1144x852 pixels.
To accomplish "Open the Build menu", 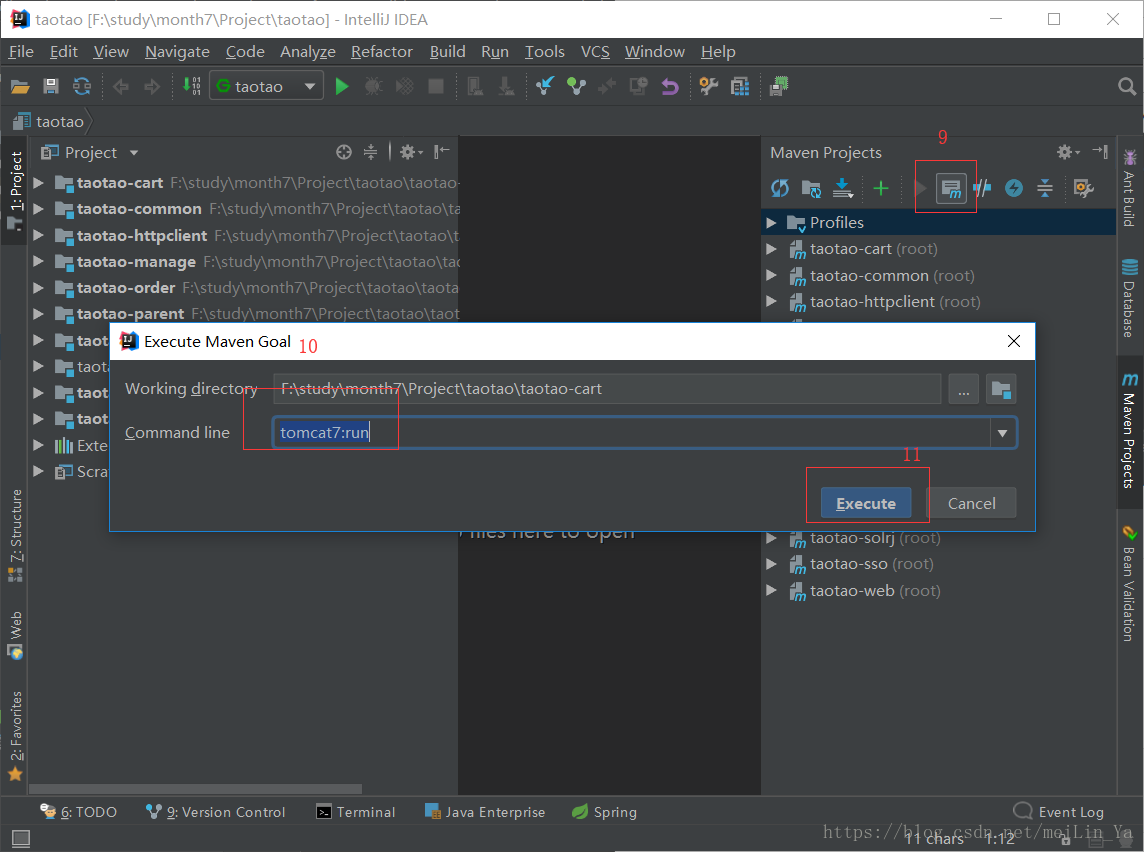I will [x=447, y=52].
